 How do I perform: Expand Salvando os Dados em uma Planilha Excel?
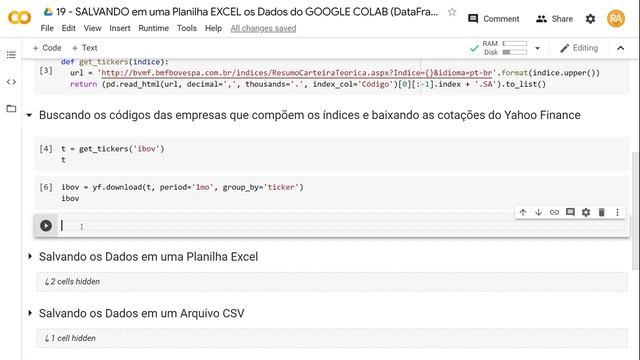click(x=30, y=256)
